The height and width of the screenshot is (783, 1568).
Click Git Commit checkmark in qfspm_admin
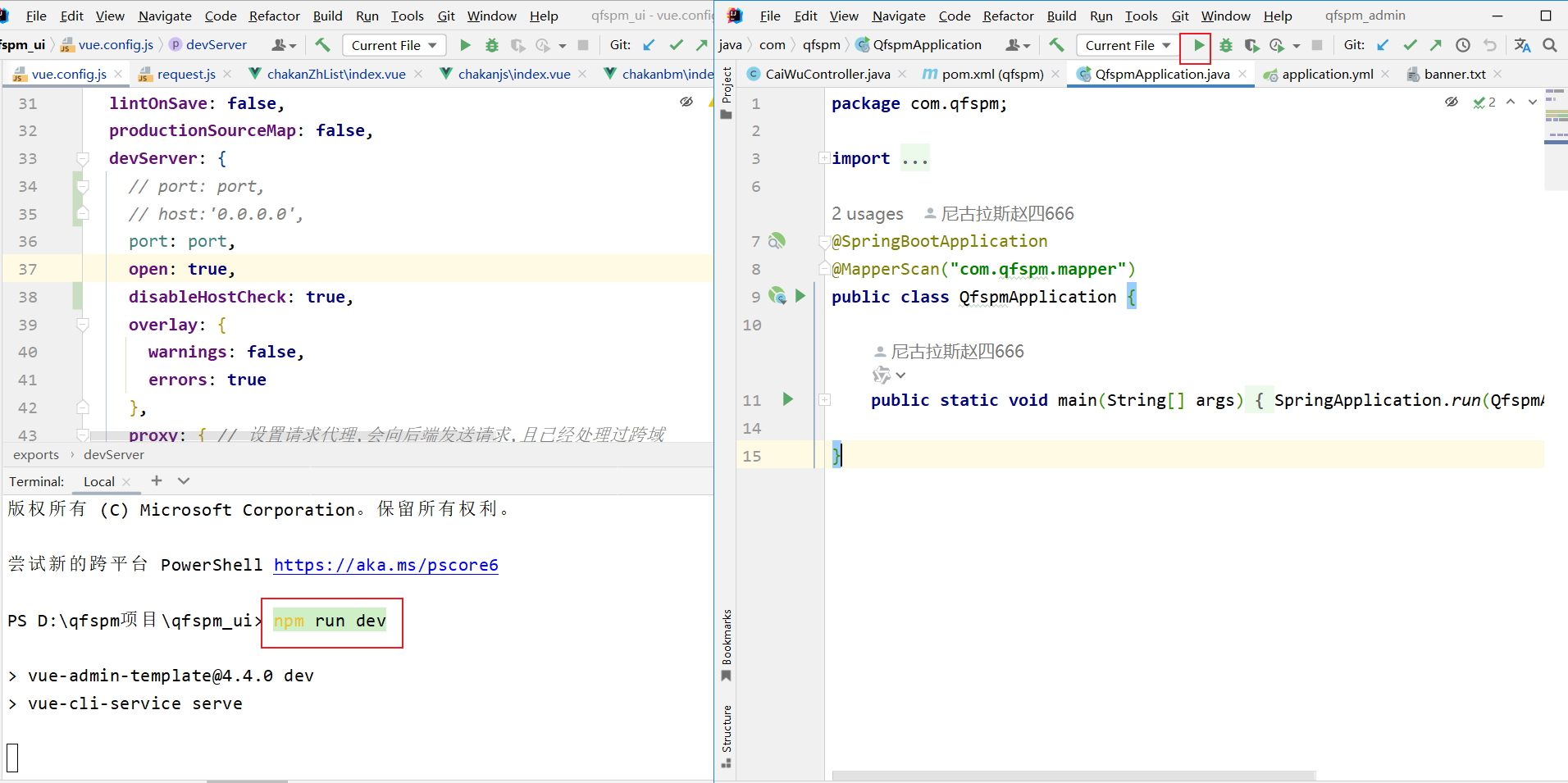(x=1410, y=45)
